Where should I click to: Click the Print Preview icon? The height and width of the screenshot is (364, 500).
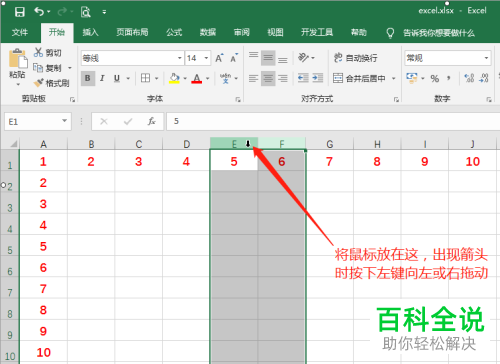[86, 12]
